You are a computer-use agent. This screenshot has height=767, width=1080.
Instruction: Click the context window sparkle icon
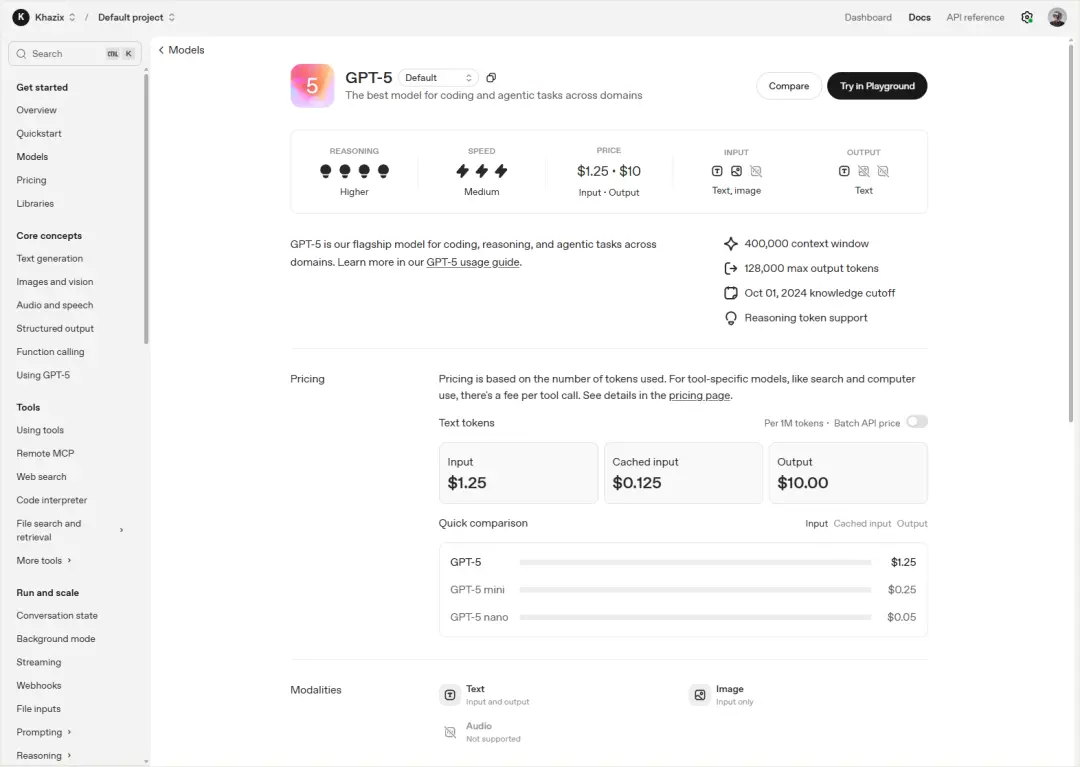(731, 244)
